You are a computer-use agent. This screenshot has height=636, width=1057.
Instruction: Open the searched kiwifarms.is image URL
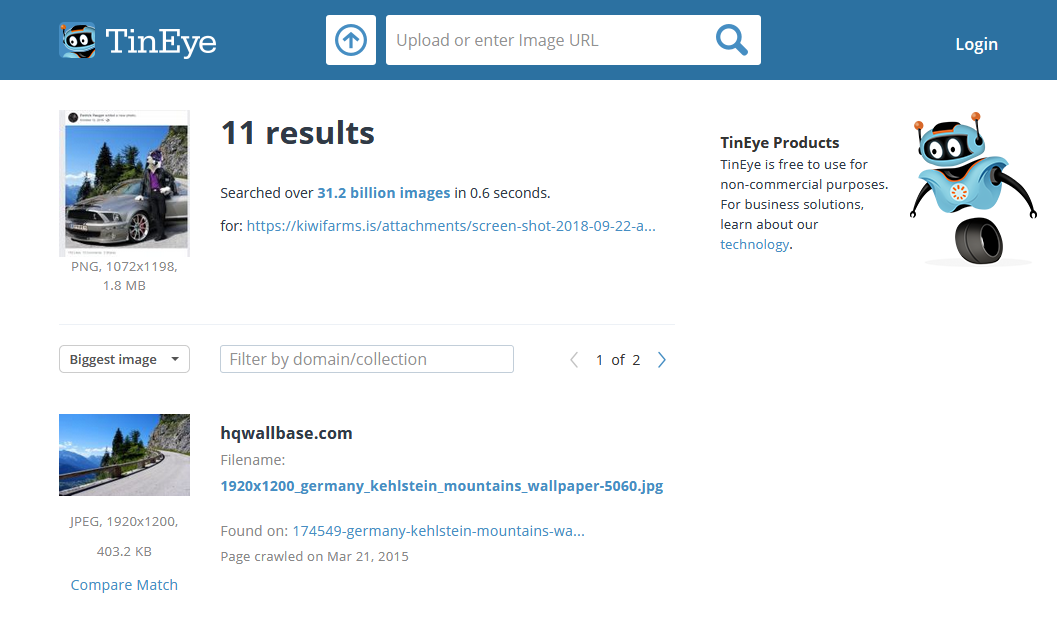pyautogui.click(x=451, y=226)
